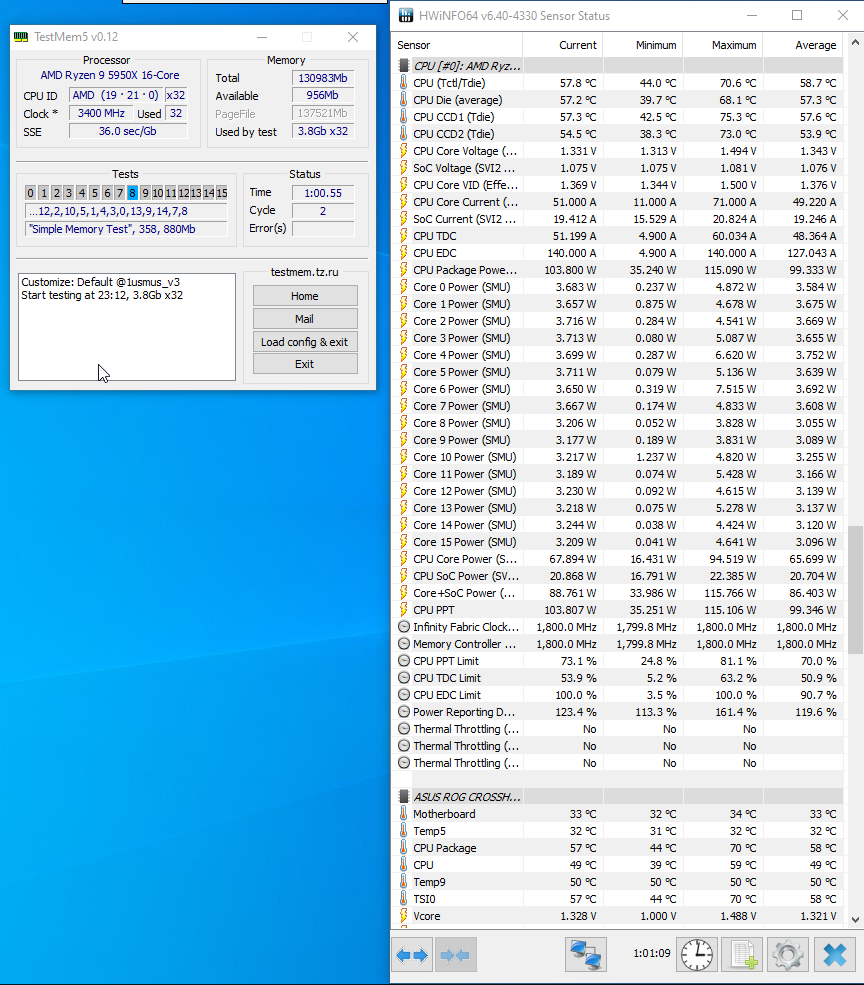The height and width of the screenshot is (985, 864).
Task: Click the clock icon beside Infinity Fabric Clock
Action: (403, 627)
